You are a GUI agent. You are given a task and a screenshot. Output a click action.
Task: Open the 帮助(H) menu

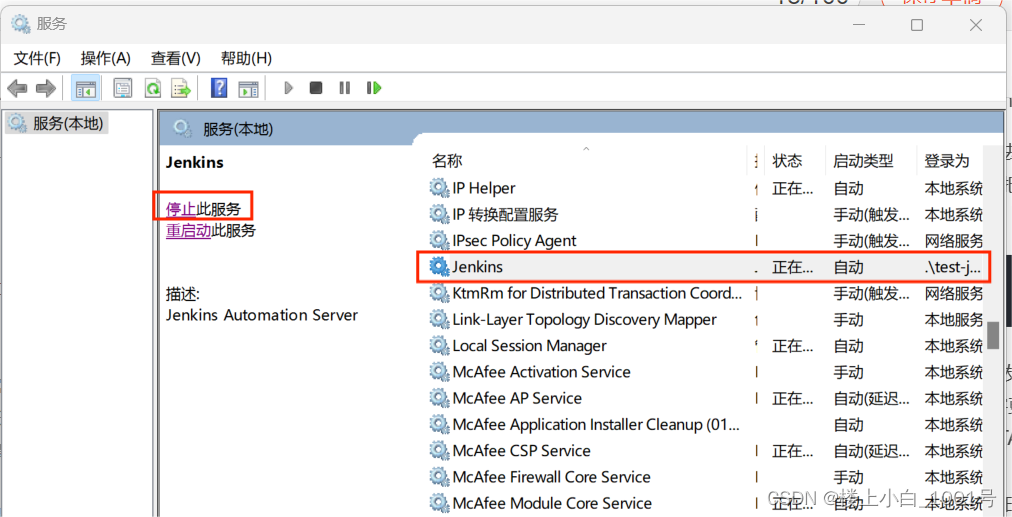pyautogui.click(x=246, y=58)
